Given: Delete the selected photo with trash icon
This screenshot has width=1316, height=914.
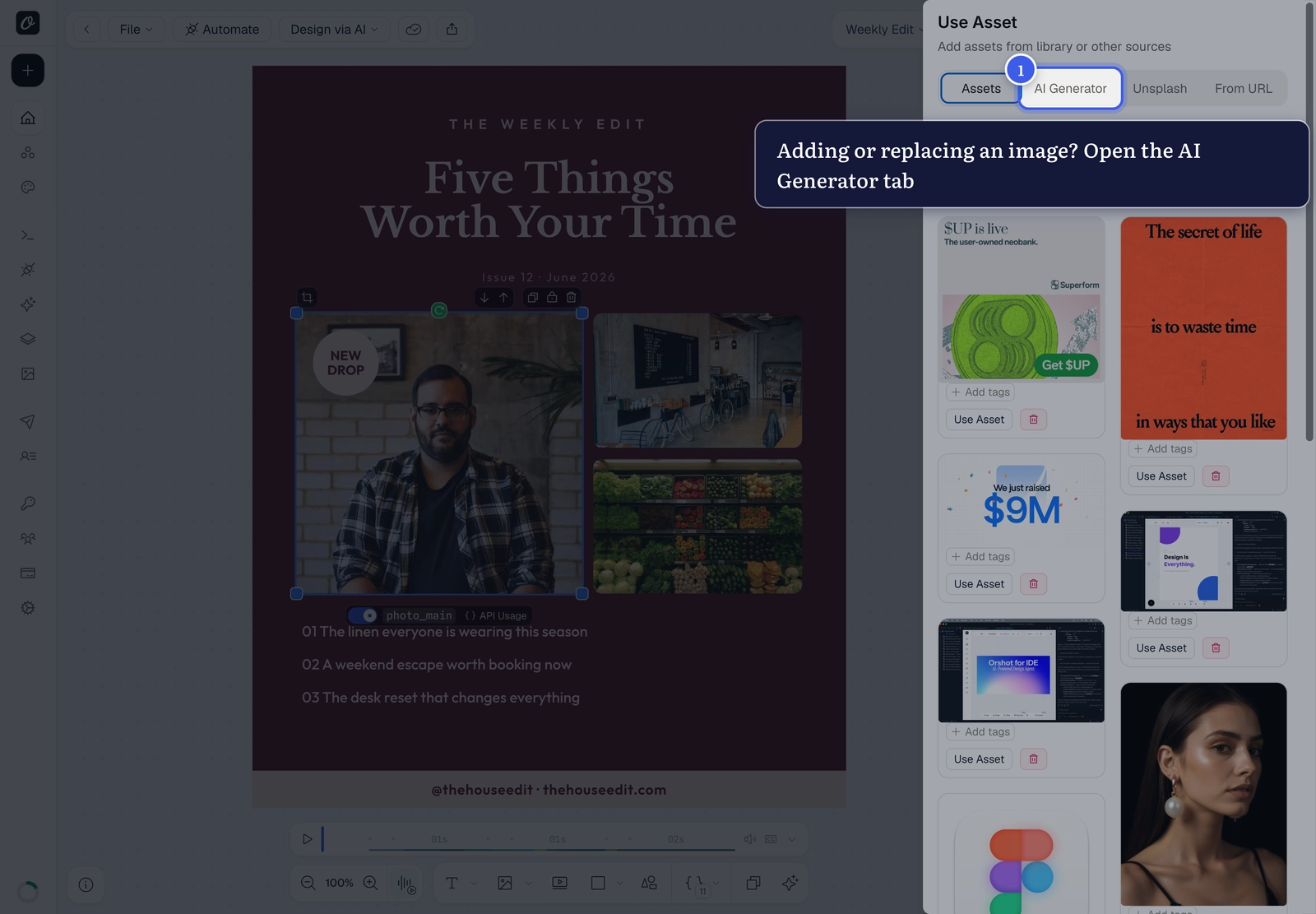Looking at the screenshot, I should (572, 298).
